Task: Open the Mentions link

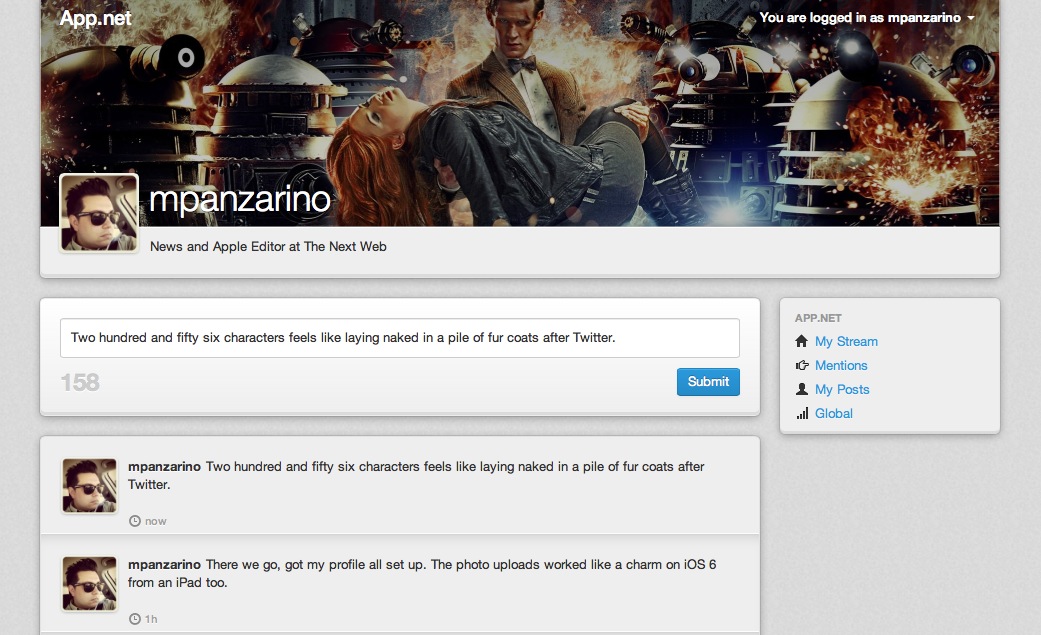Action: tap(841, 365)
